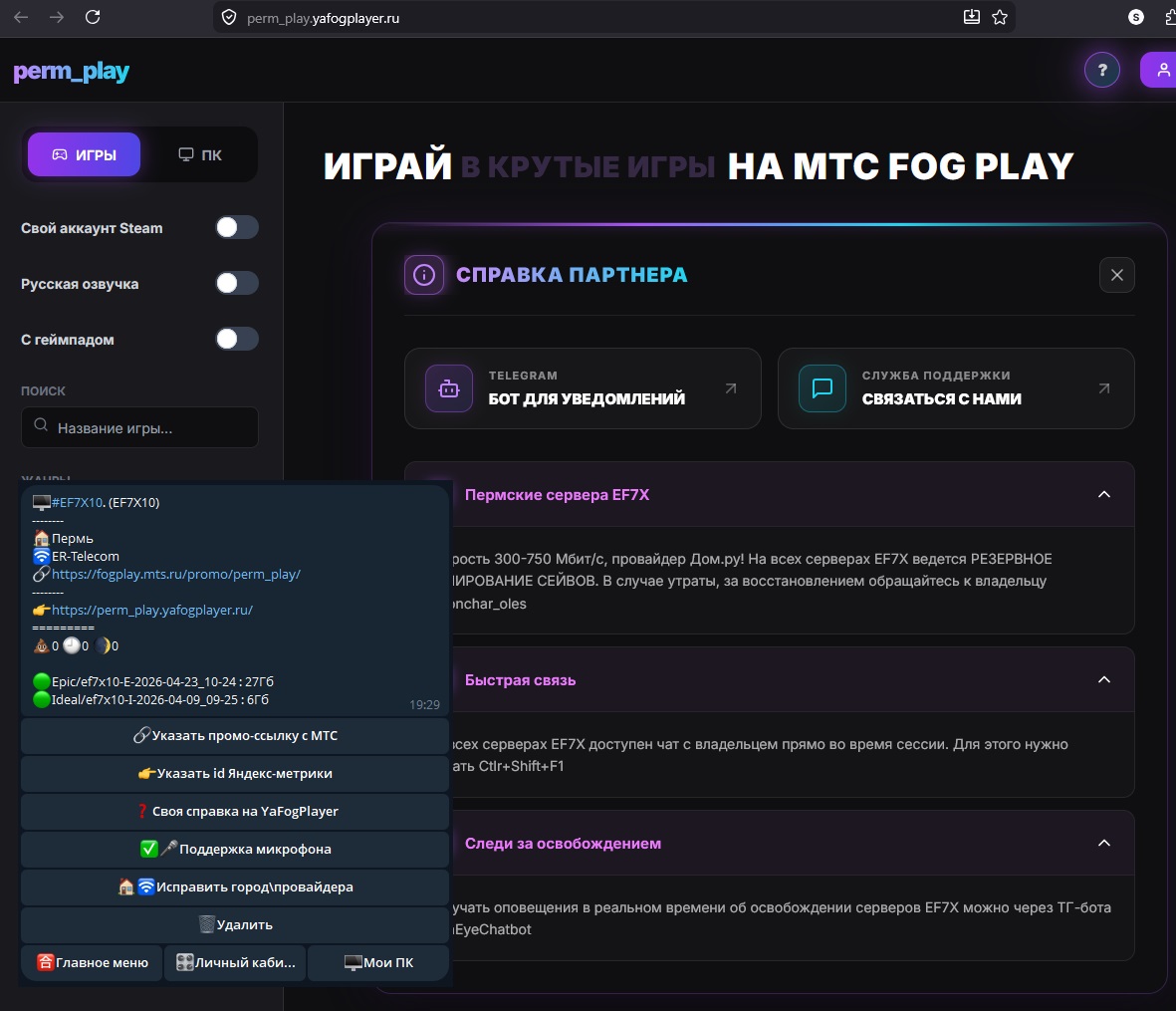Toggle Свой аккаунт Steam switch
This screenshot has width=1176, height=1011.
(237, 227)
